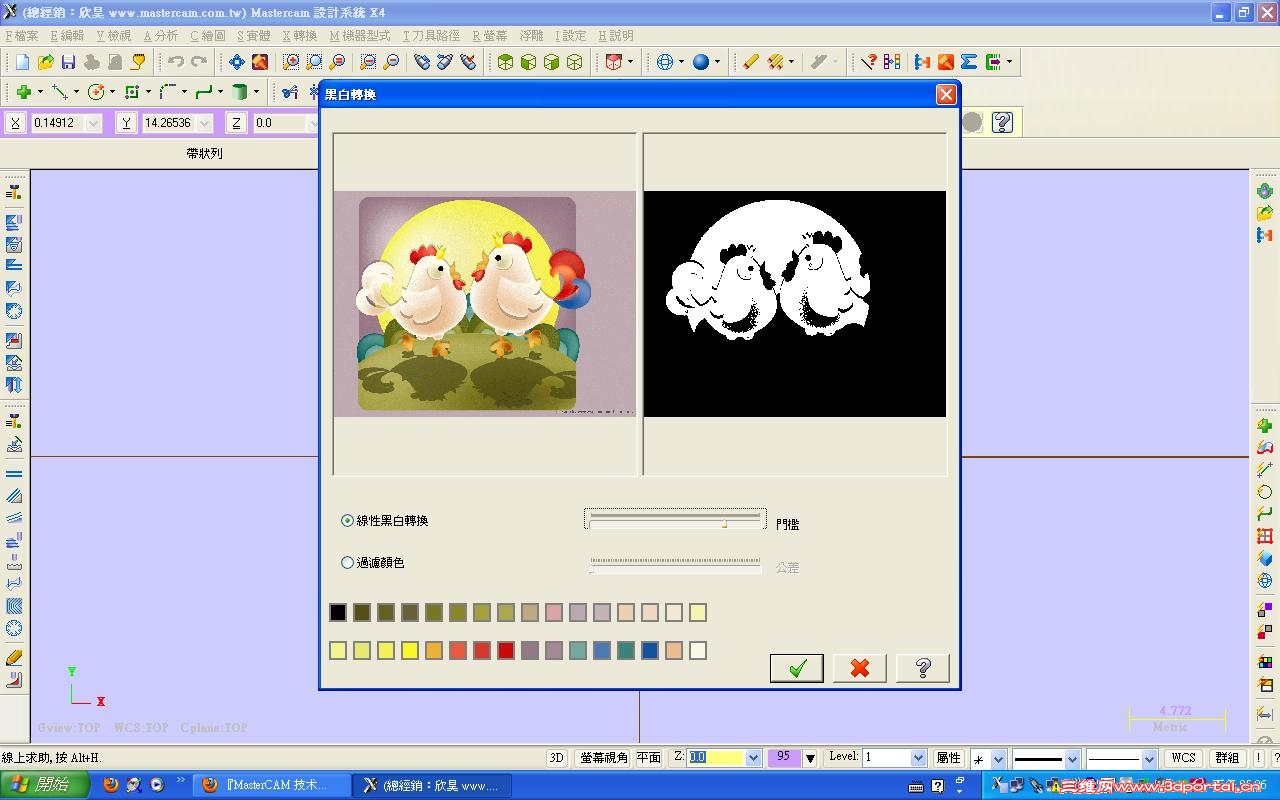Click the green circle icon in right toolbar
The image size is (1280, 800).
(x=1265, y=492)
